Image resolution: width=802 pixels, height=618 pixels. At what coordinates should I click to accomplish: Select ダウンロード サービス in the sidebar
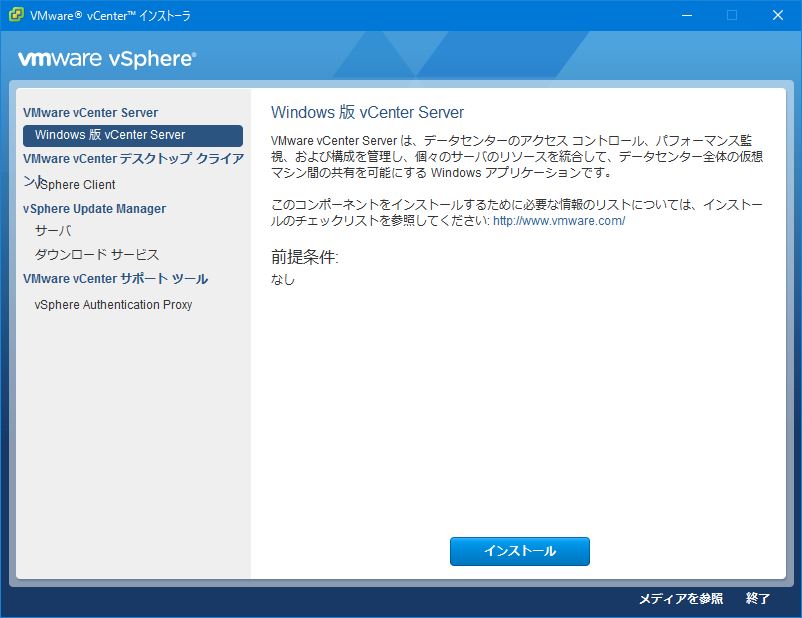97,254
